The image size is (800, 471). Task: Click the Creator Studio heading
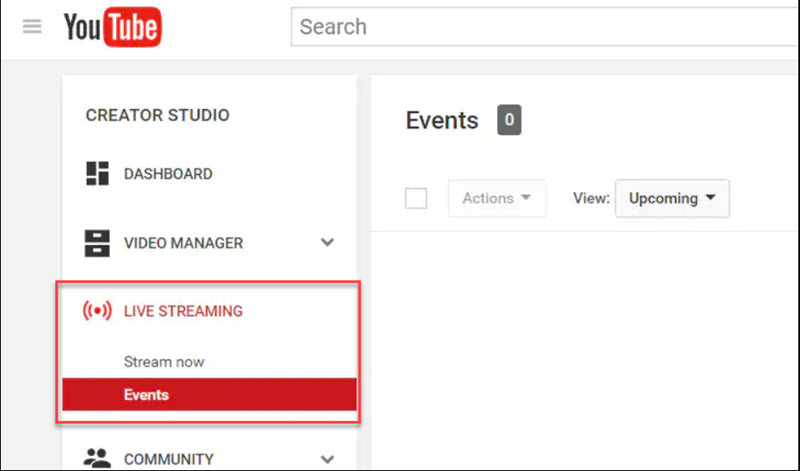(158, 115)
